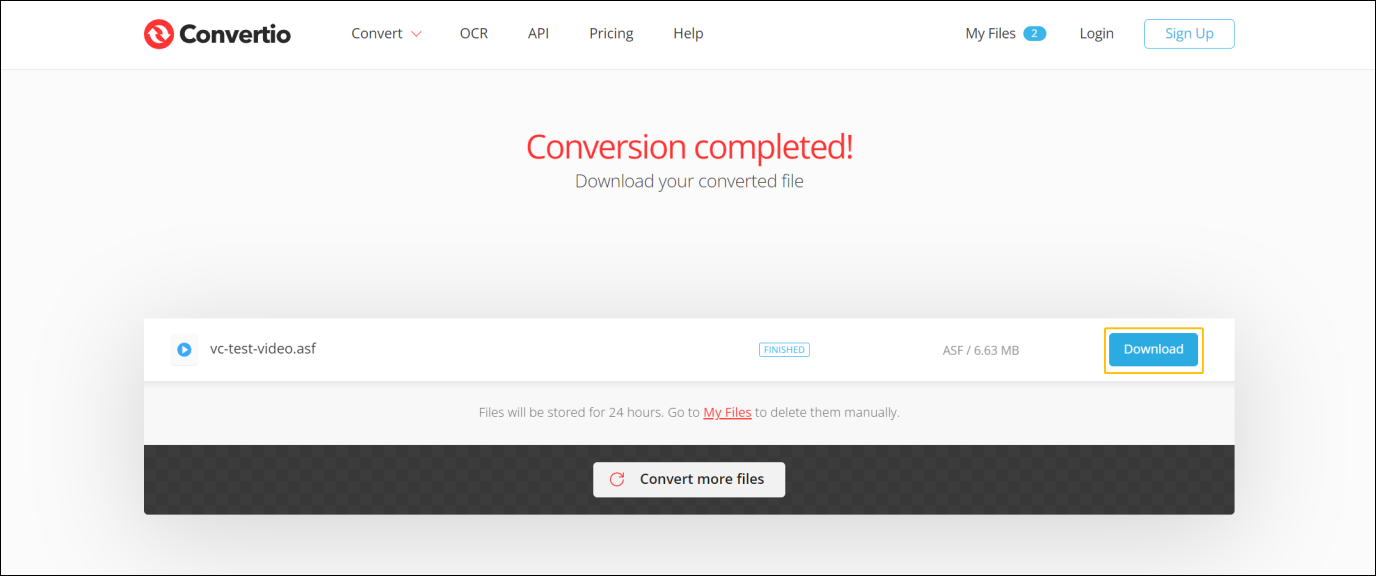Open the OCR page

tap(473, 32)
